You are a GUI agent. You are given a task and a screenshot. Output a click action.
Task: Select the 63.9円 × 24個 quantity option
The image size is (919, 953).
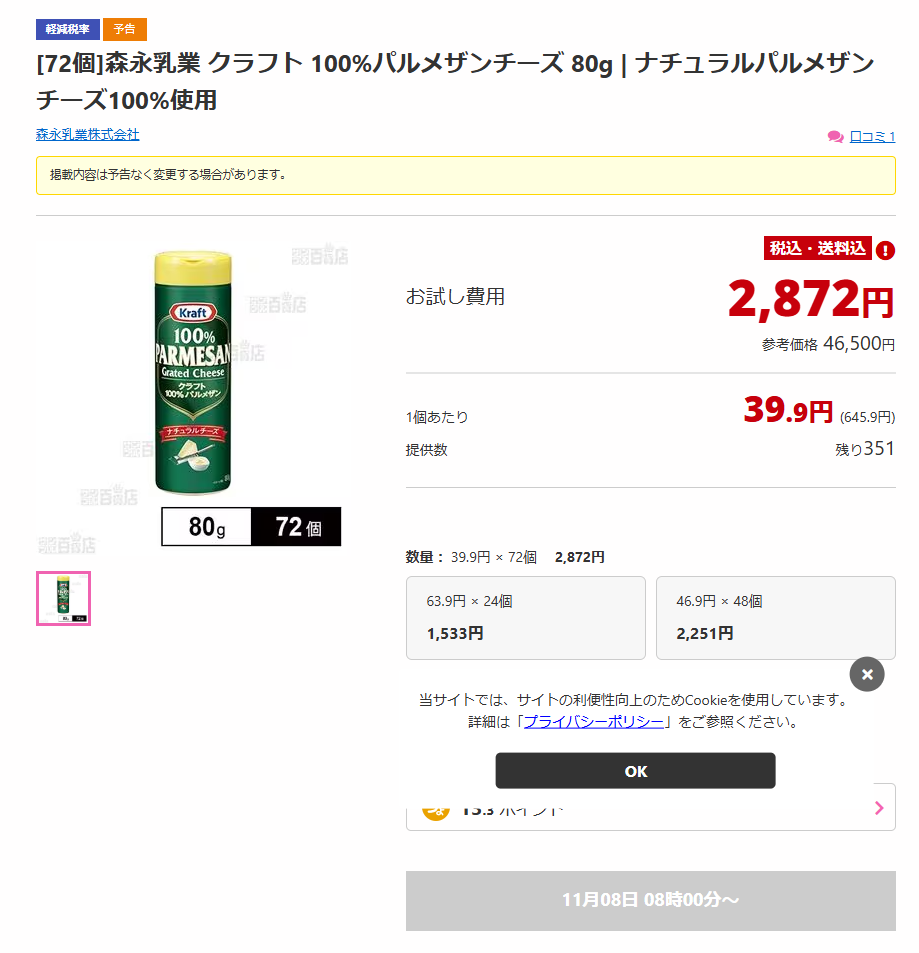[525, 617]
